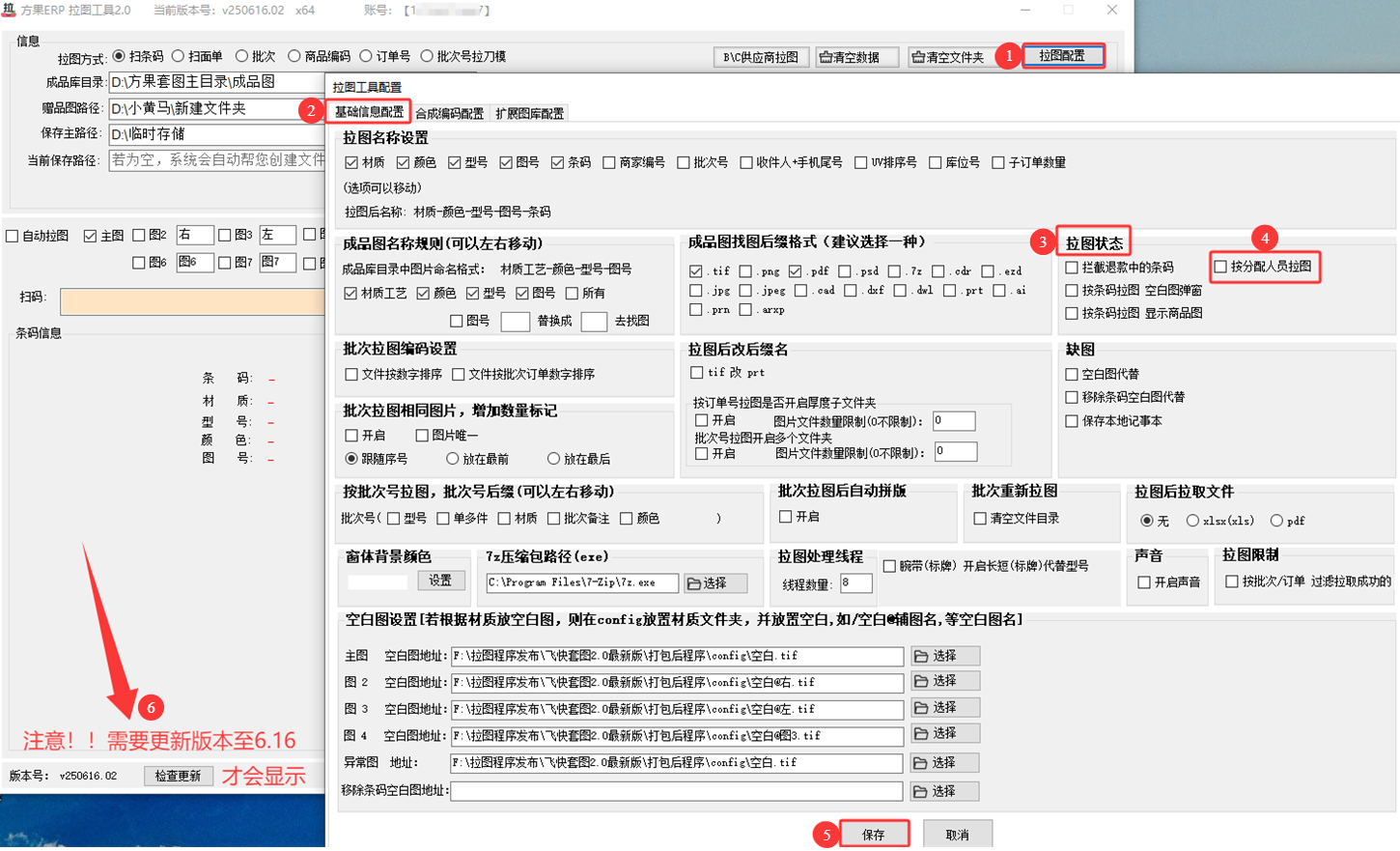The height and width of the screenshot is (851, 1400).
Task: Uncheck the .pdf suffix format checkbox
Action: coord(795,271)
